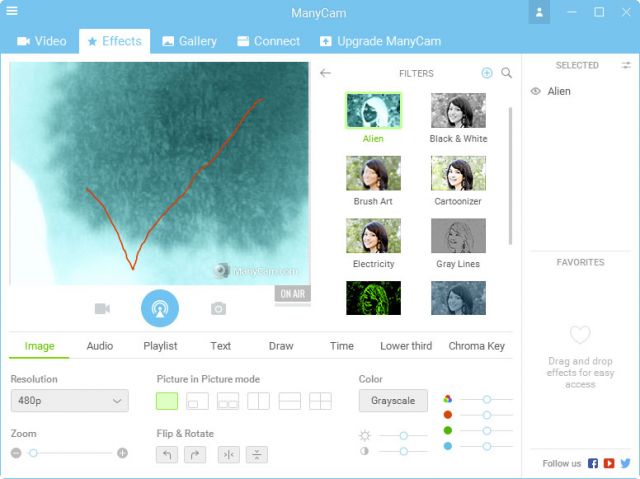Click the zoom out minus icon
Viewport: 640px width, 479px height.
(16, 453)
